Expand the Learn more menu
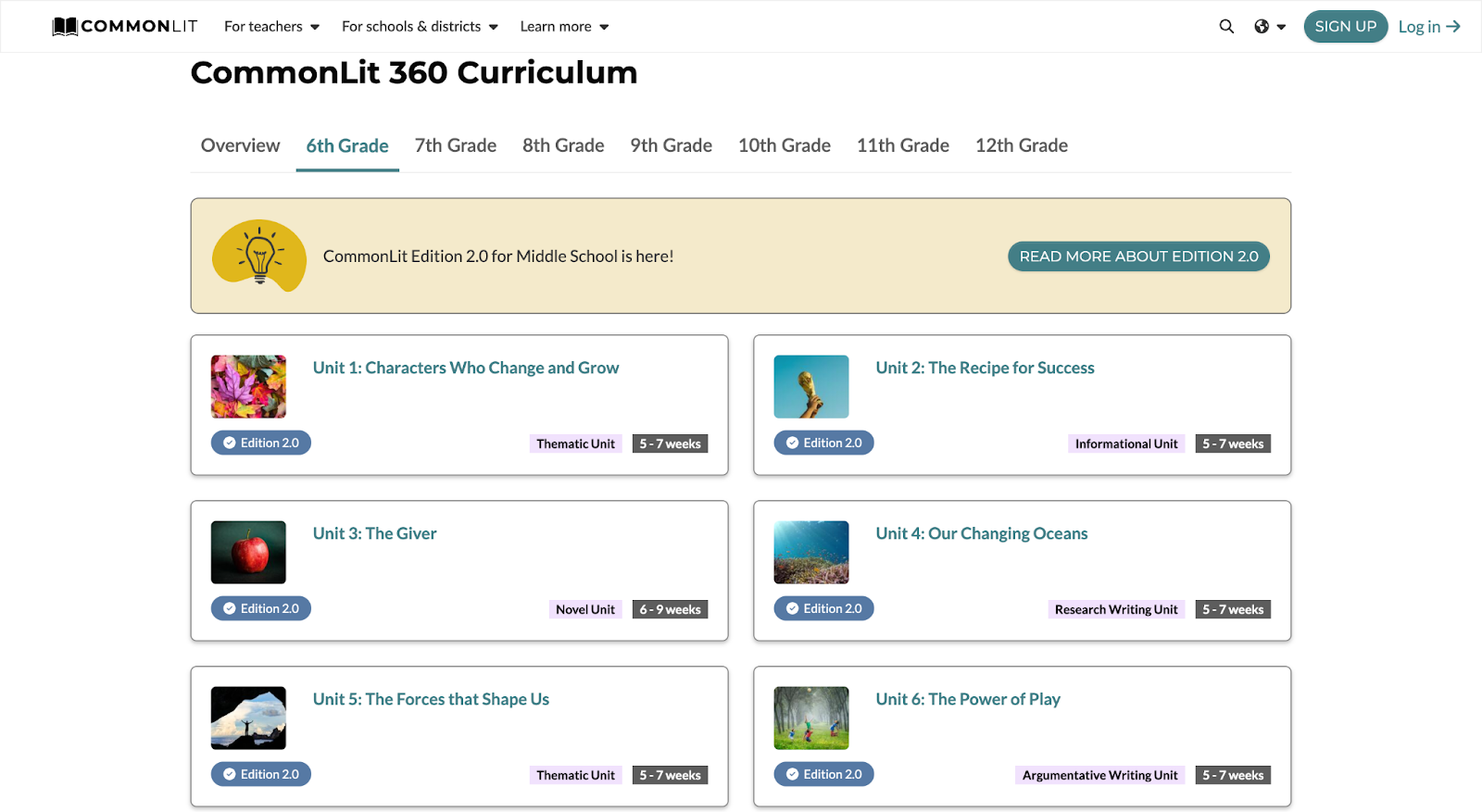The width and height of the screenshot is (1482, 812). [564, 26]
